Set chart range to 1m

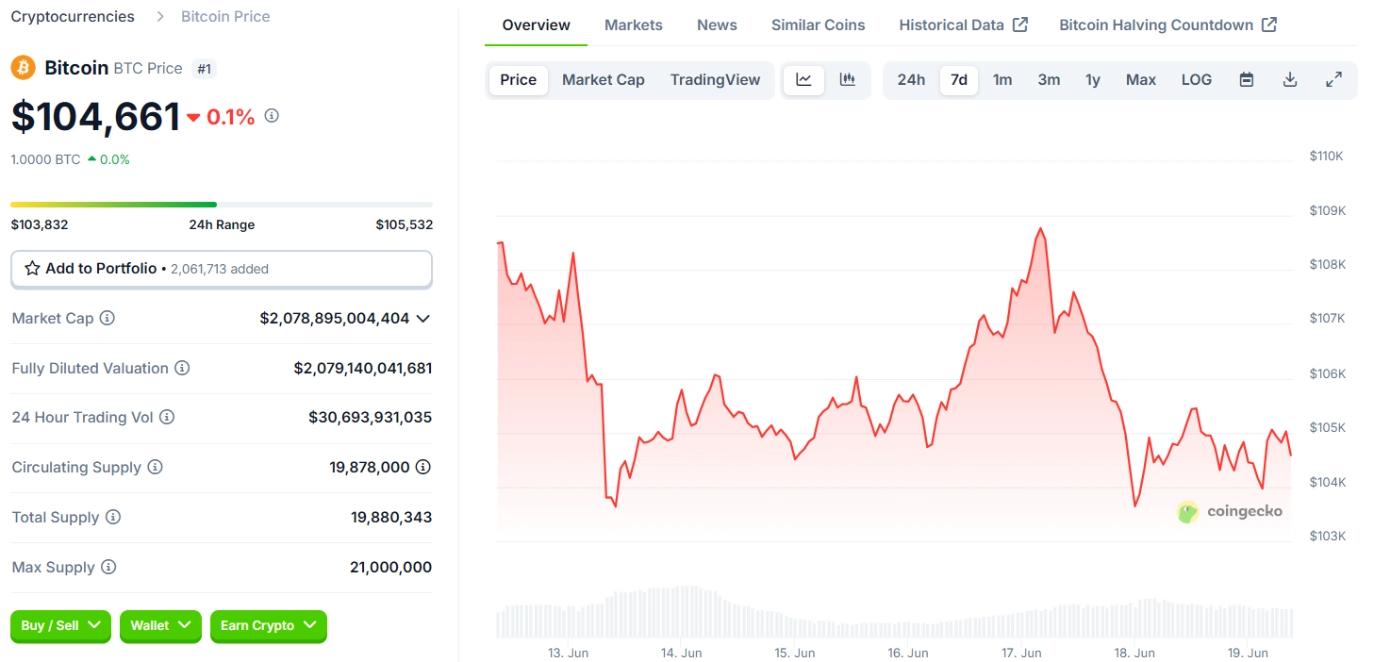point(1002,80)
